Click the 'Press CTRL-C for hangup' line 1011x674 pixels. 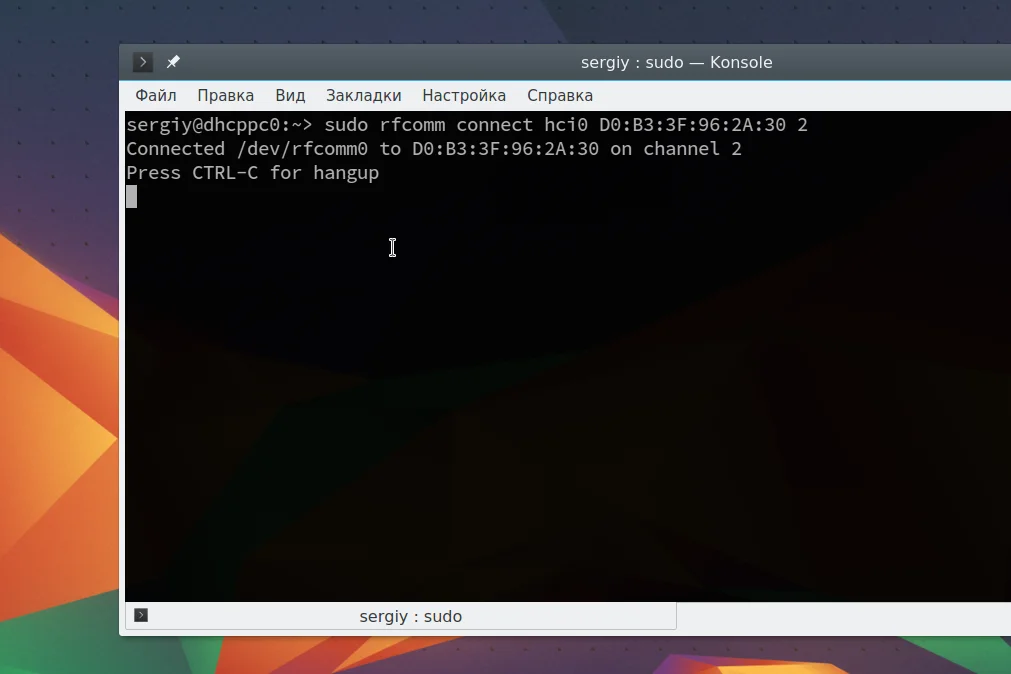253,173
